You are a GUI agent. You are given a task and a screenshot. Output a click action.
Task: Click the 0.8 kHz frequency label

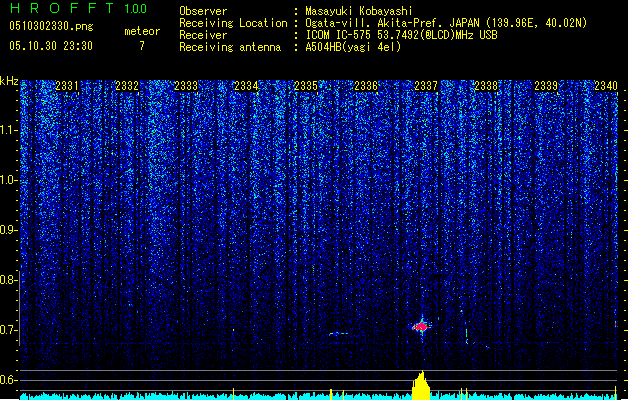pyautogui.click(x=9, y=280)
